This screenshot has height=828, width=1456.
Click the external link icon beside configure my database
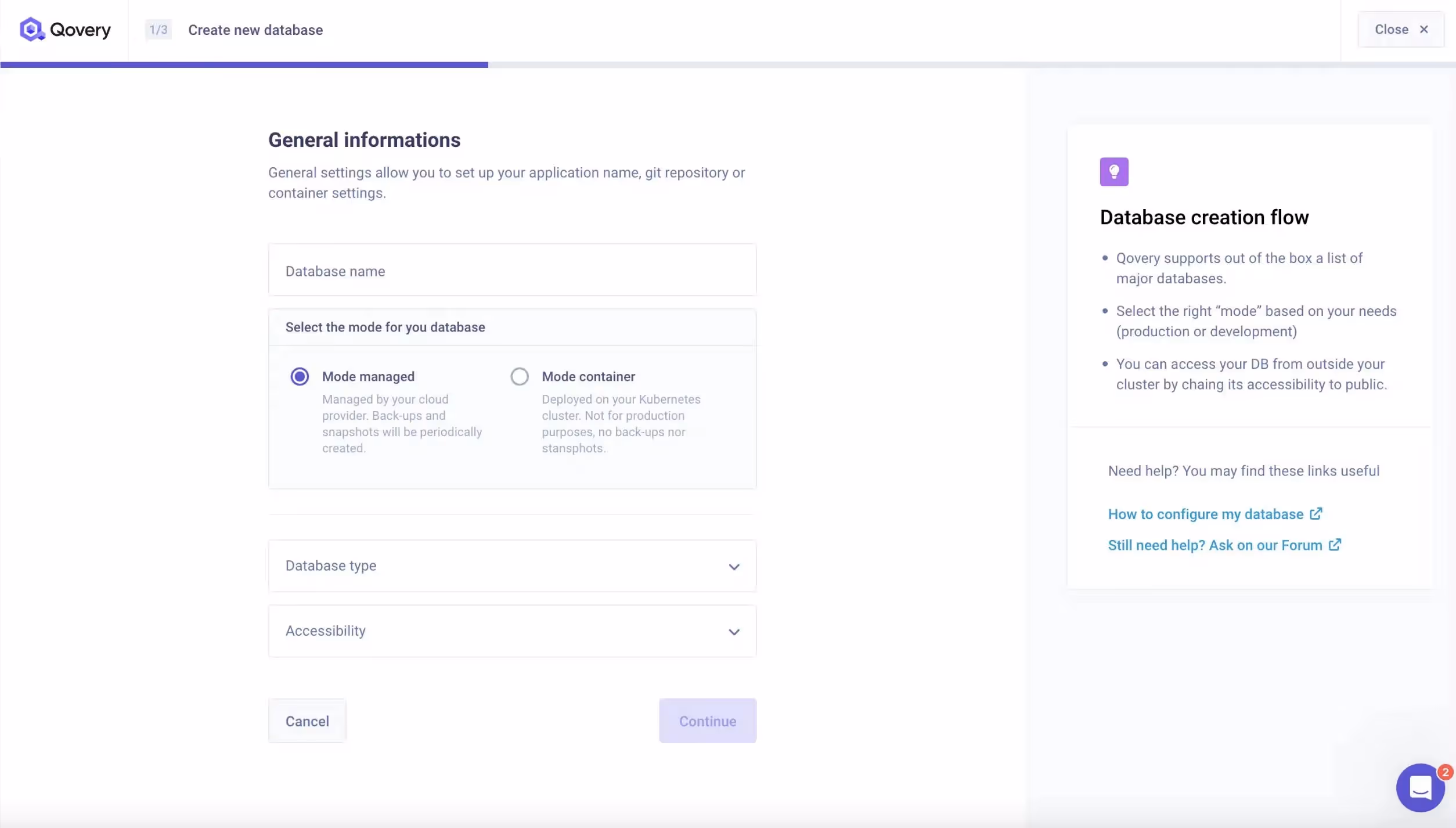1317,513
